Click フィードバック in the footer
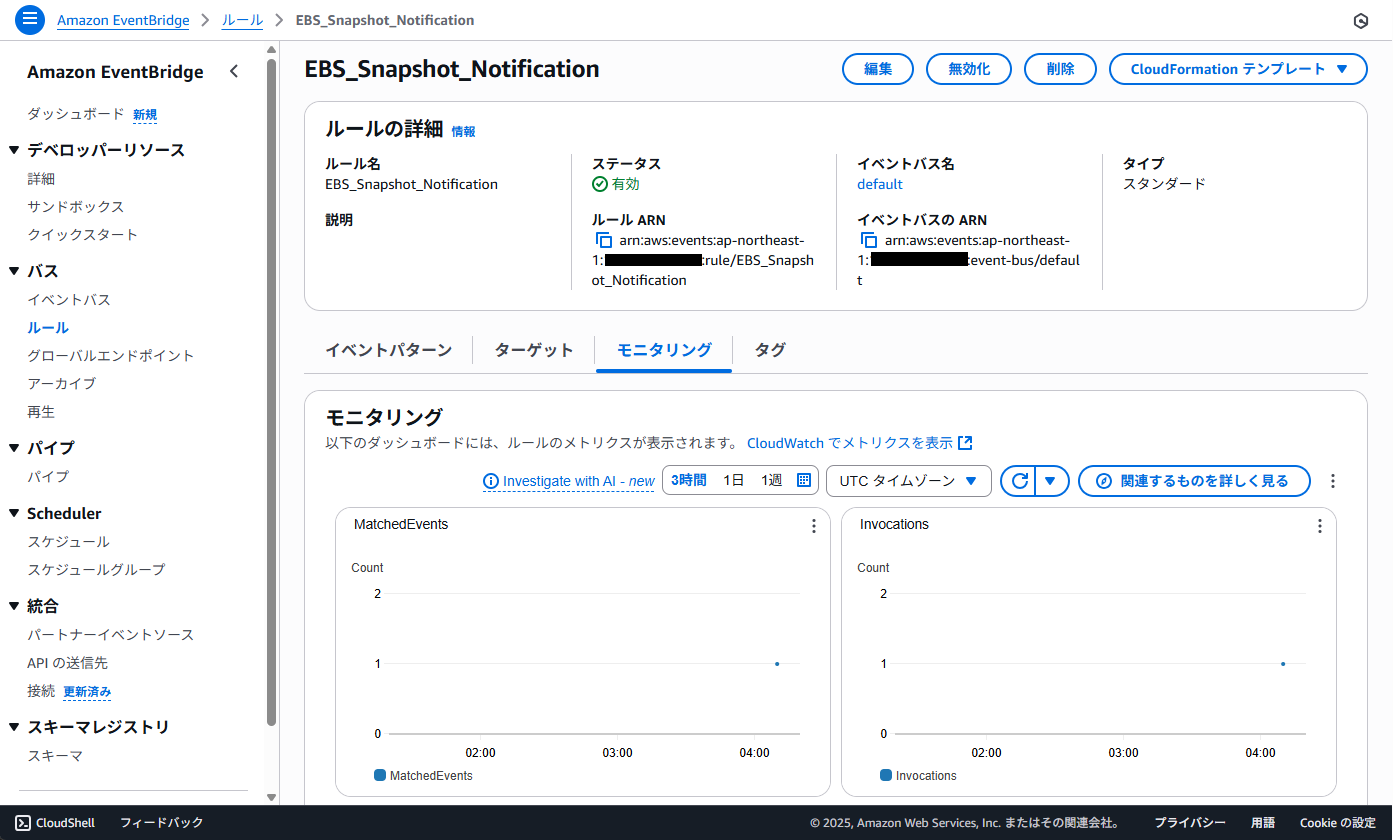This screenshot has width=1393, height=840. [x=162, y=822]
